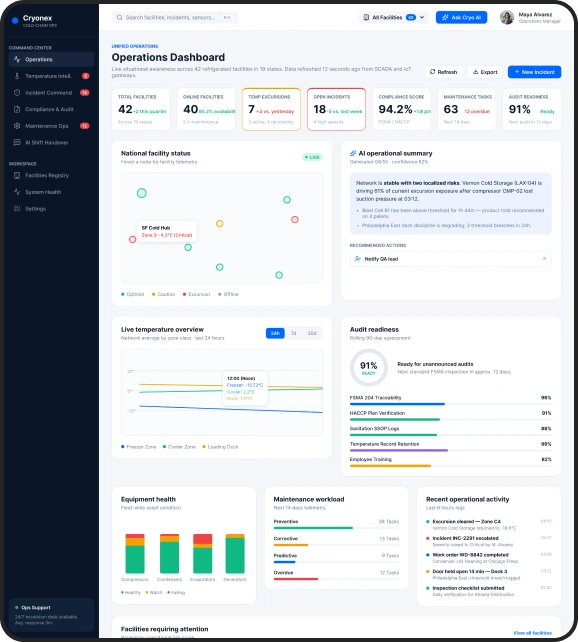578x642 pixels.
Task: Click the building icon beside All Facilities
Action: (x=366, y=18)
